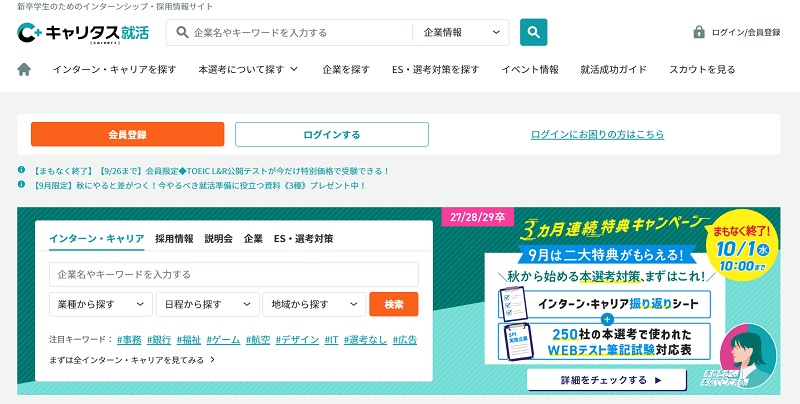Open the 地域から探す dropdown
The image size is (800, 404).
click(314, 305)
